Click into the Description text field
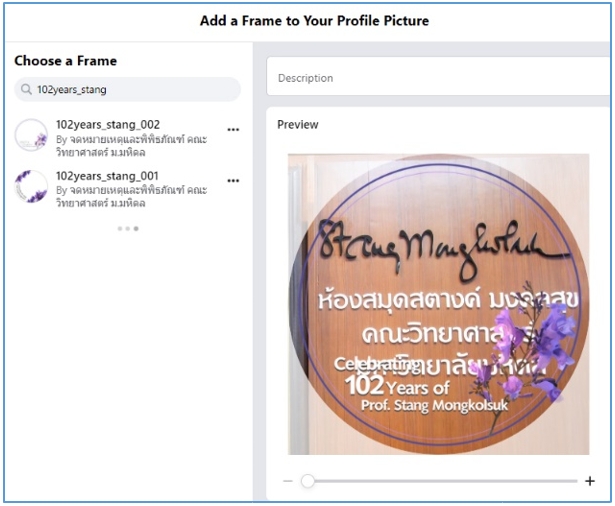The image size is (615, 506). [x=440, y=78]
